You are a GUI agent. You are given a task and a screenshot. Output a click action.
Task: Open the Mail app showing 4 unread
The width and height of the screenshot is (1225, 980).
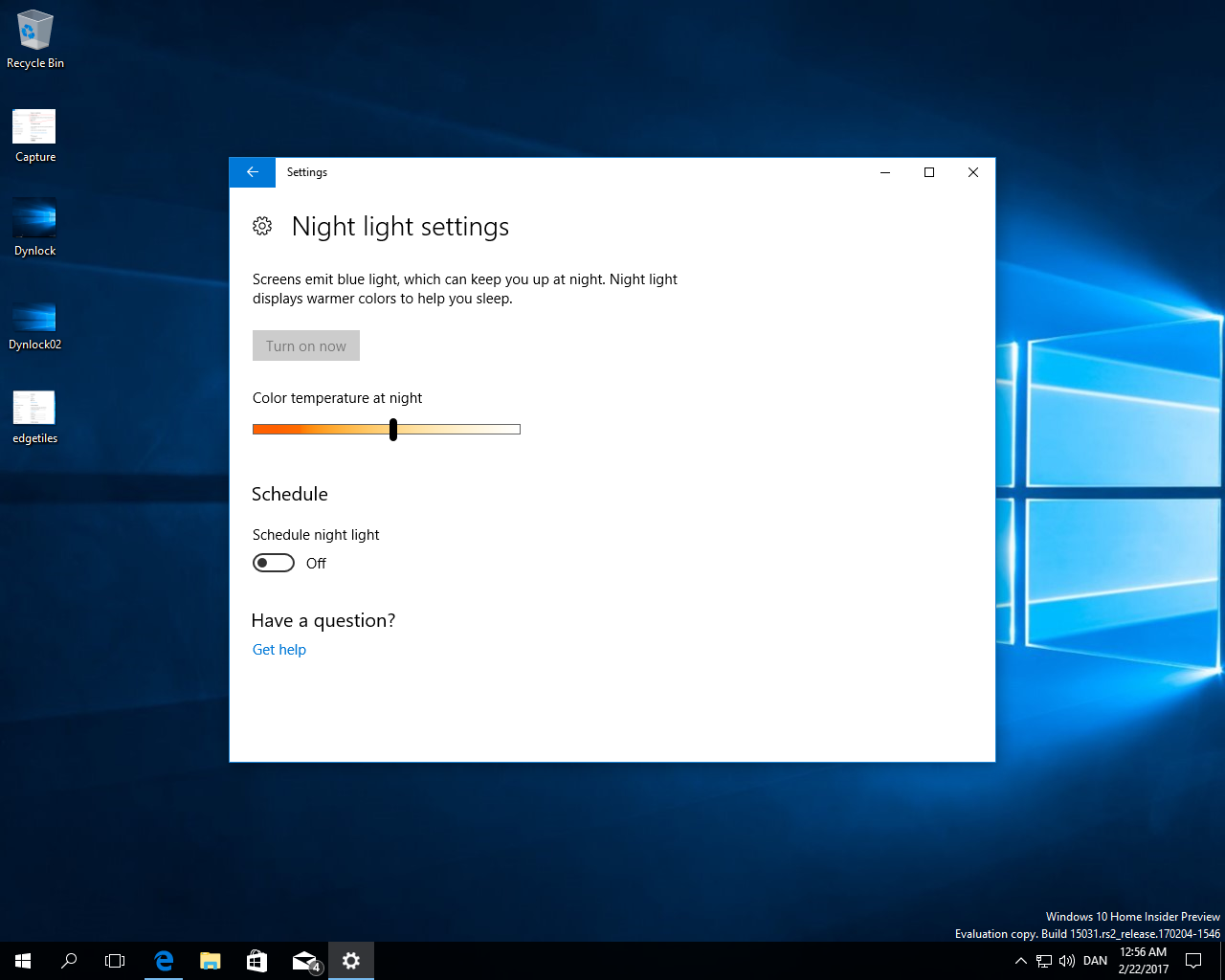coord(302,961)
